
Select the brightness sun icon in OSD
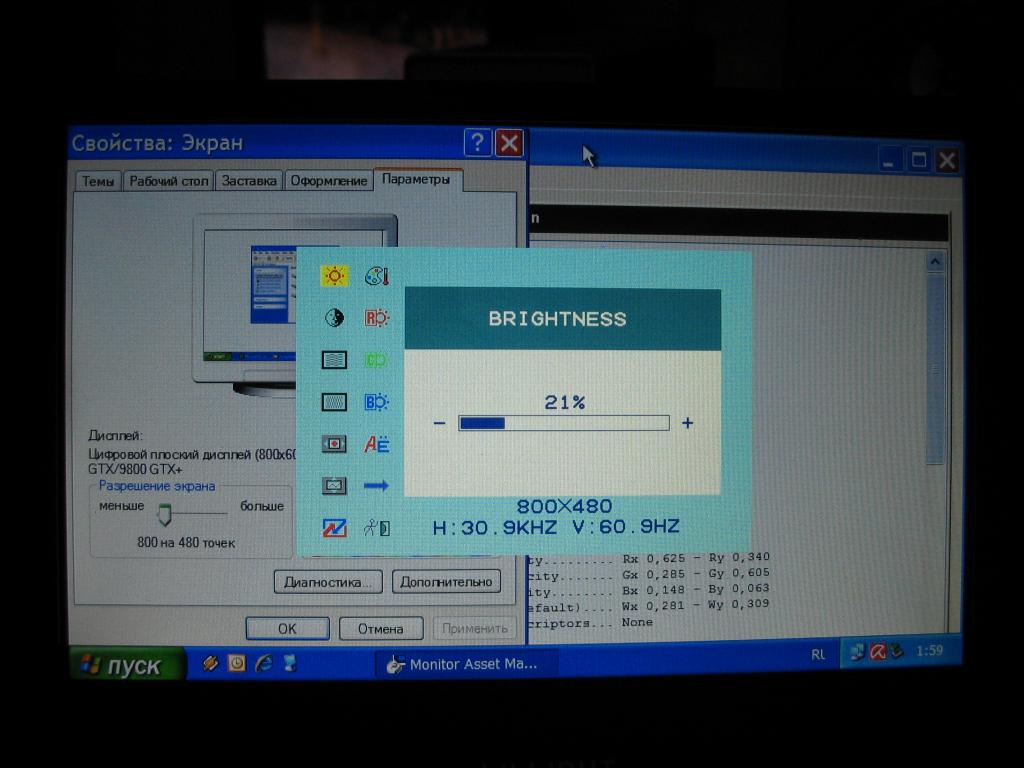click(334, 276)
